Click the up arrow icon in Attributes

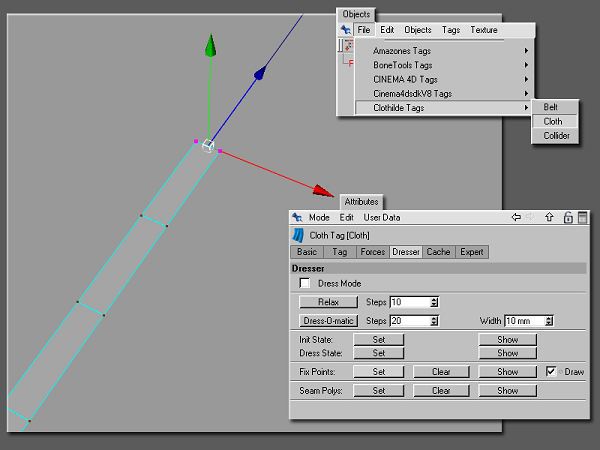coord(549,217)
